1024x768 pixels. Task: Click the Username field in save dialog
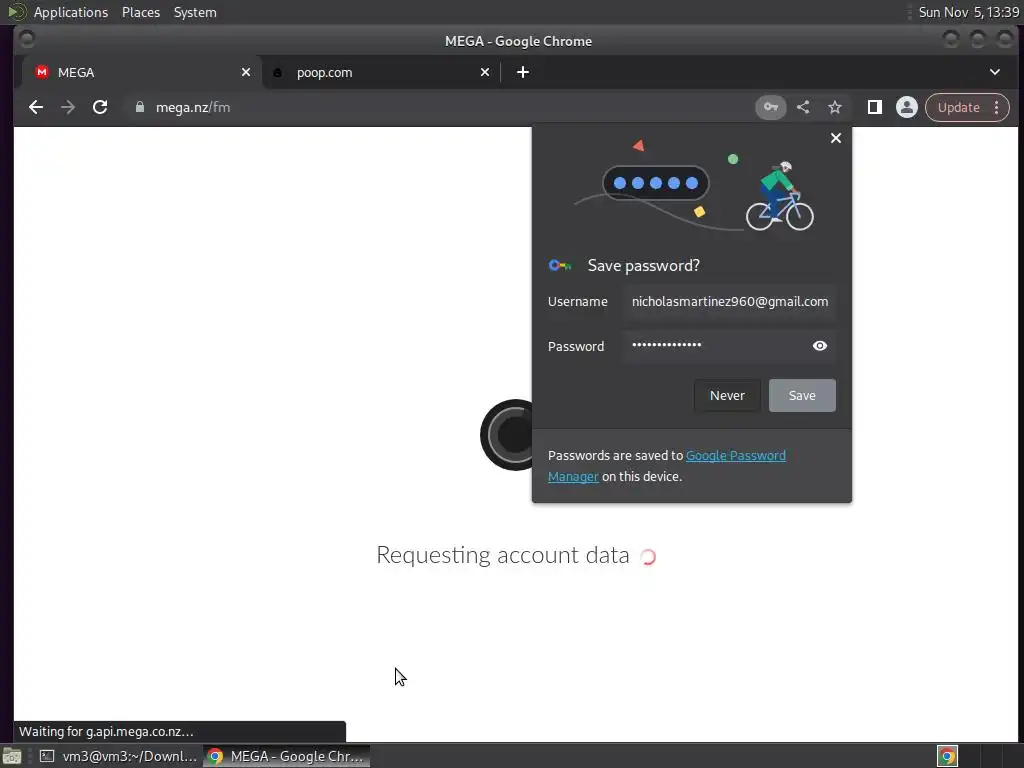[729, 302]
